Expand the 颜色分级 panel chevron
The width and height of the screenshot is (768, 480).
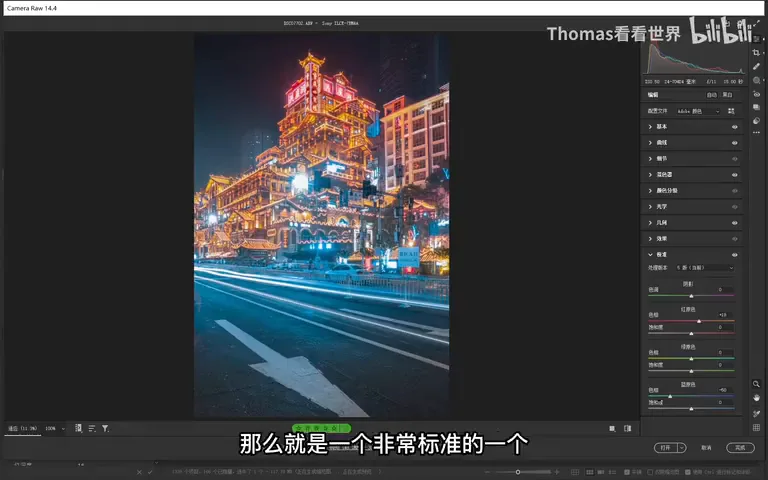click(650, 191)
